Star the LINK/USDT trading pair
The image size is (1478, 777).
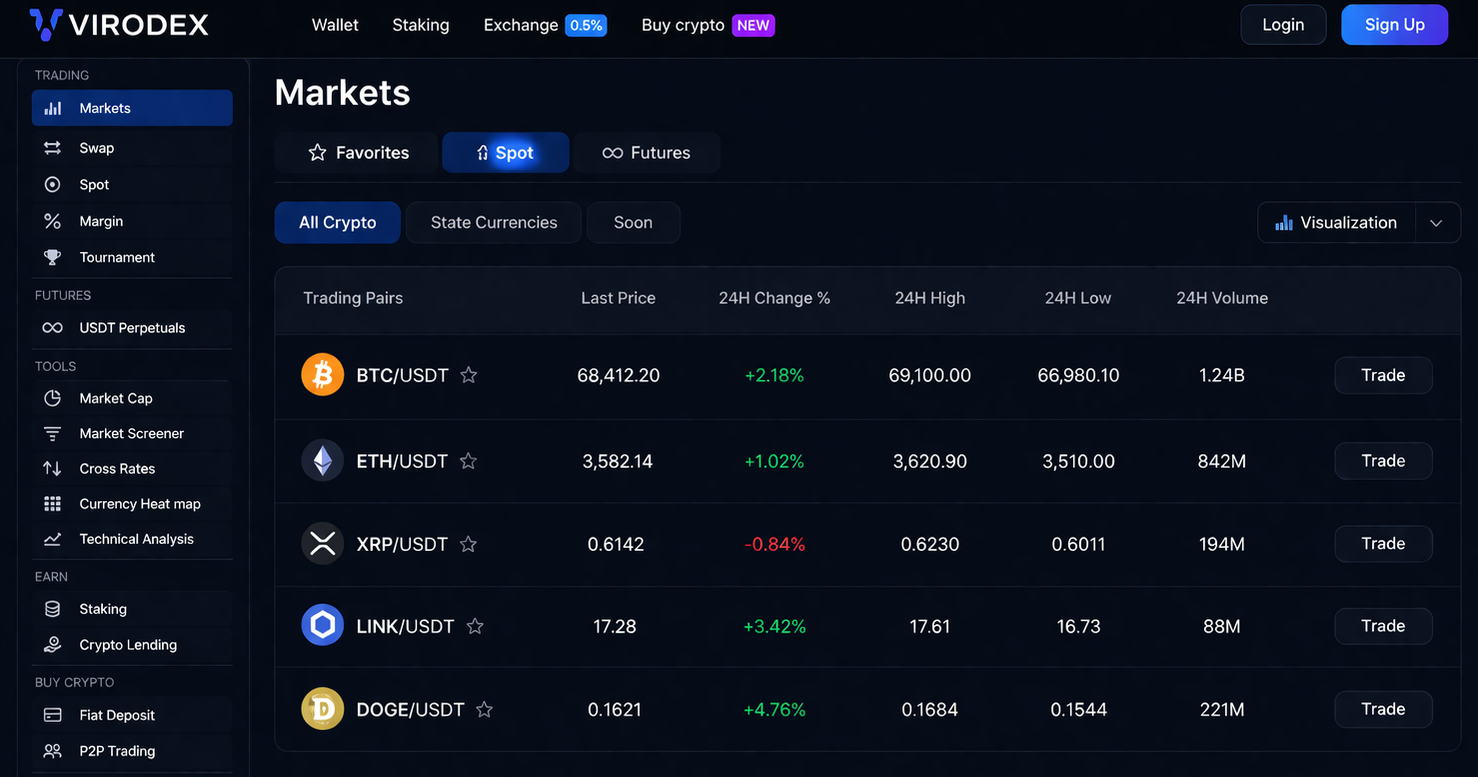click(475, 626)
